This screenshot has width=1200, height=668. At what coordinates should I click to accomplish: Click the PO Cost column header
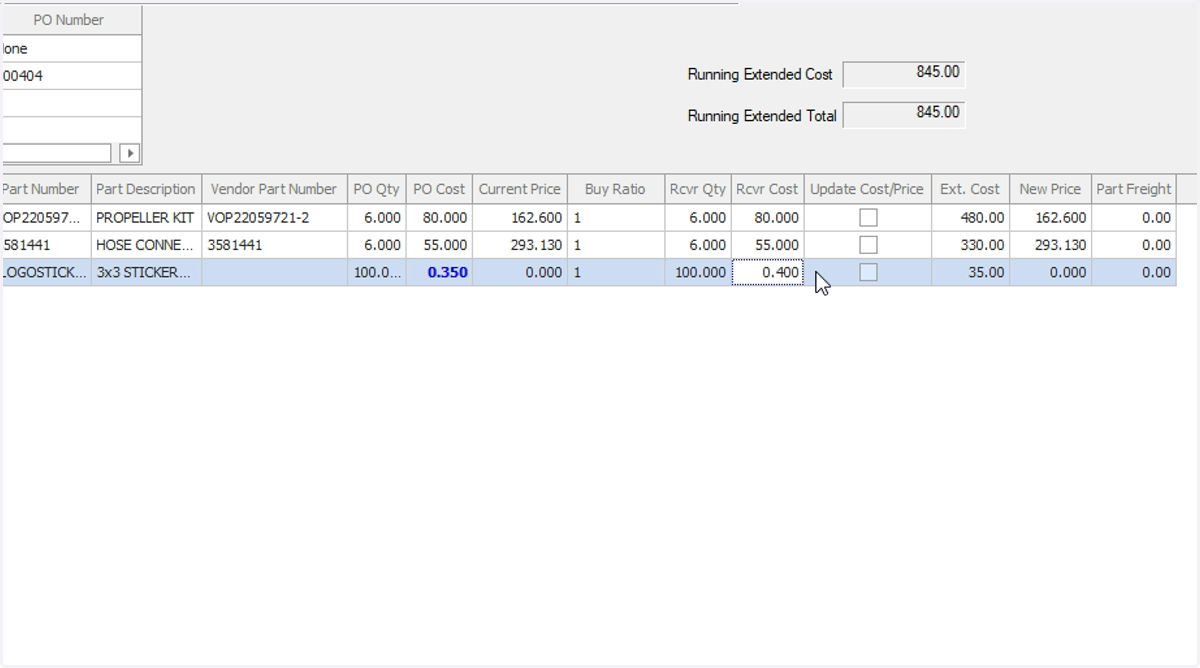(439, 189)
